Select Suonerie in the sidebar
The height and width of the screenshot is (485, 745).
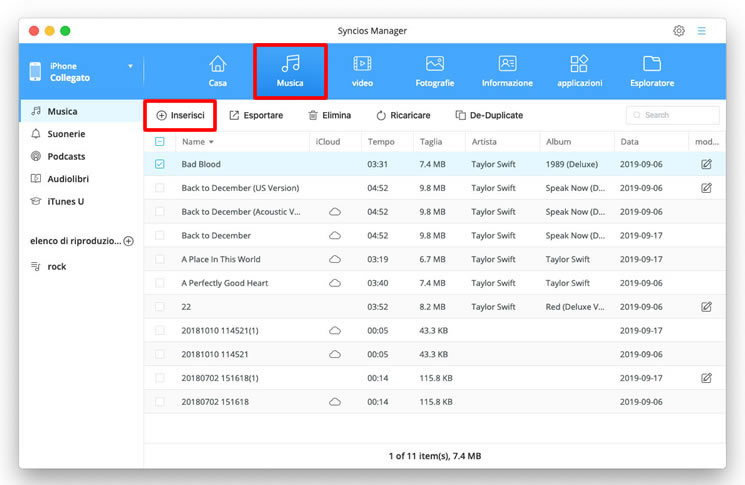81,134
